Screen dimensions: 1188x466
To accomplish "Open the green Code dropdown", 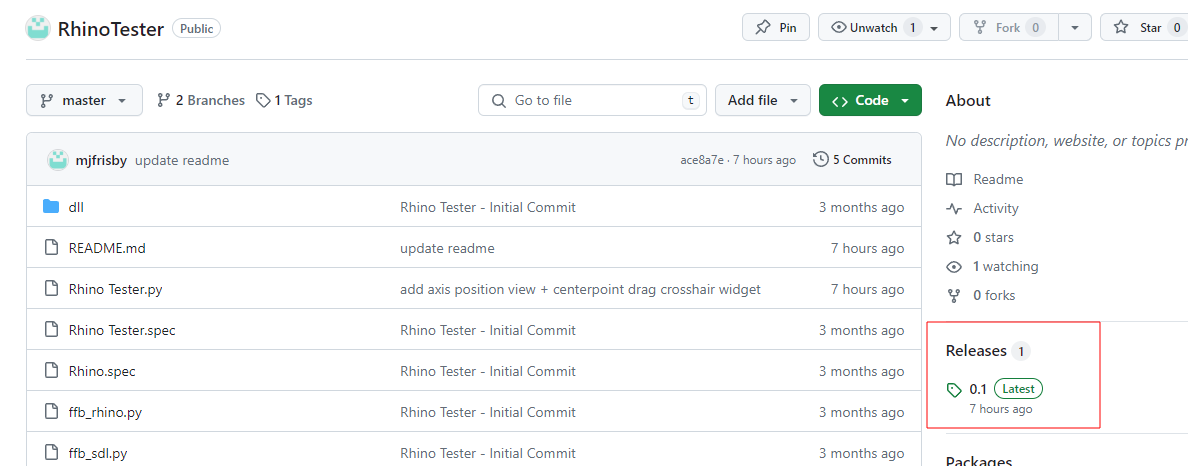I will (x=870, y=100).
